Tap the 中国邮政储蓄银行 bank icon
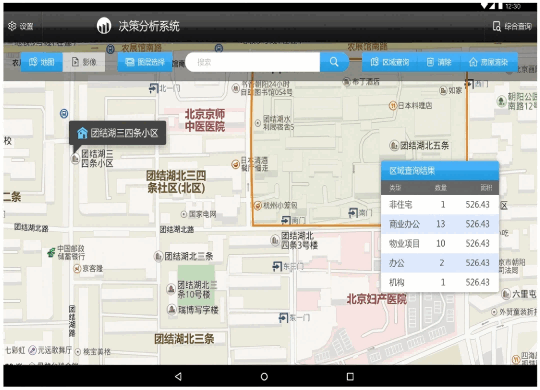The image size is (540, 390). (51, 253)
